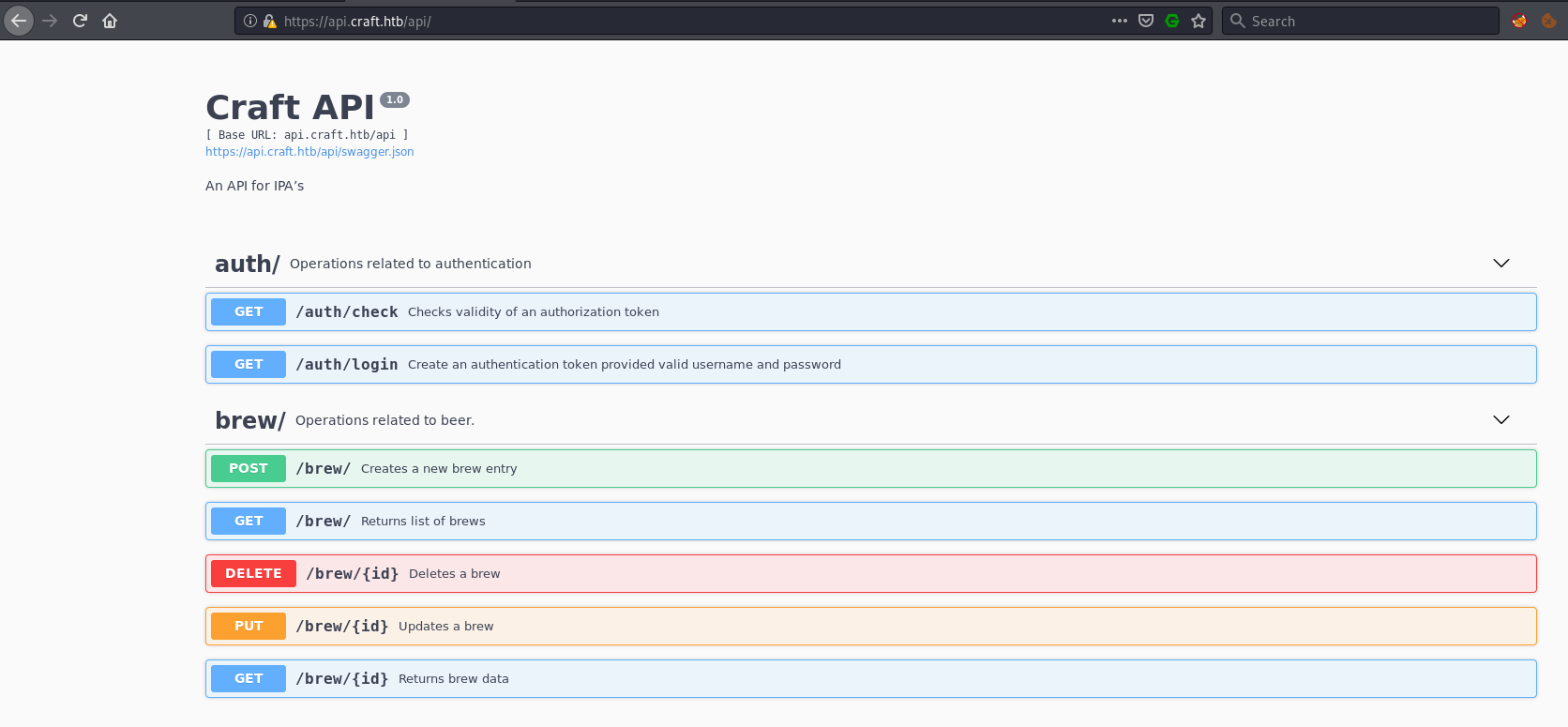Expand the PUT /brew/{id} operation
The image size is (1568, 727).
(871, 626)
